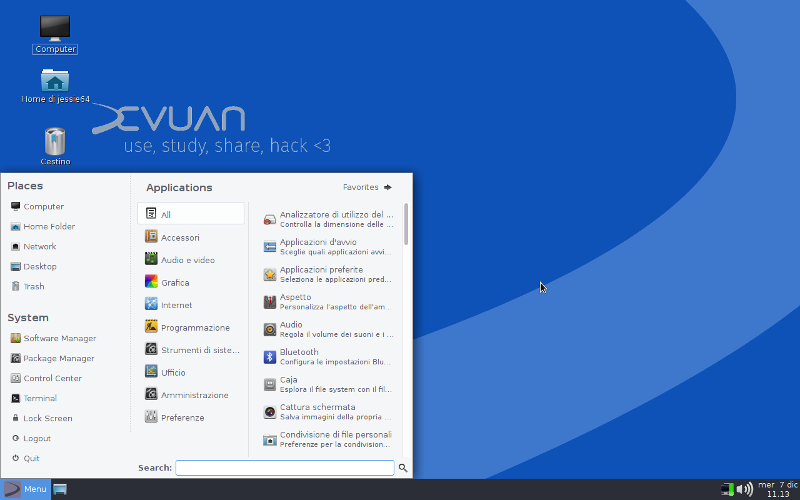Open network tray icon
Screen dimensions: 800x500
(x=728, y=490)
